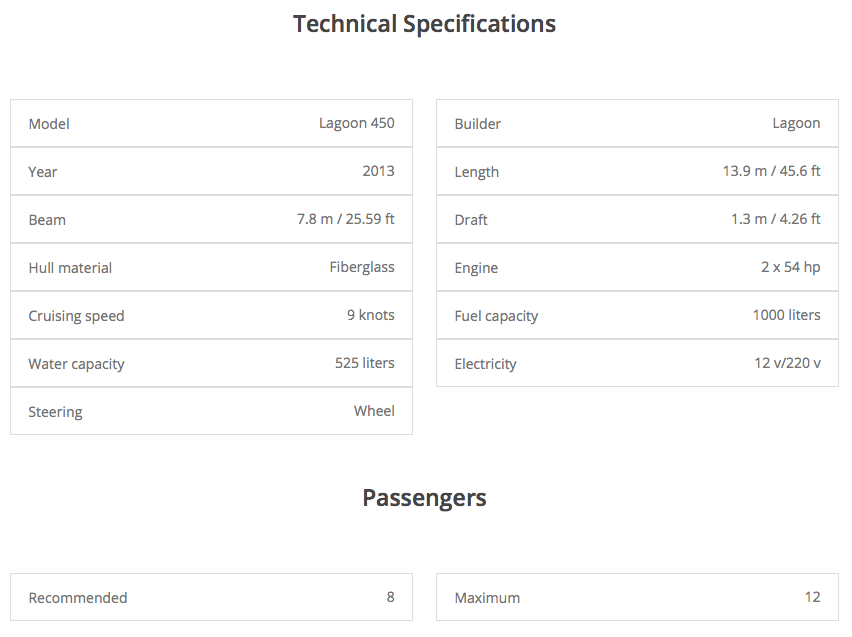The image size is (852, 637).
Task: Click the Length 13.9 m row
Action: coord(637,172)
